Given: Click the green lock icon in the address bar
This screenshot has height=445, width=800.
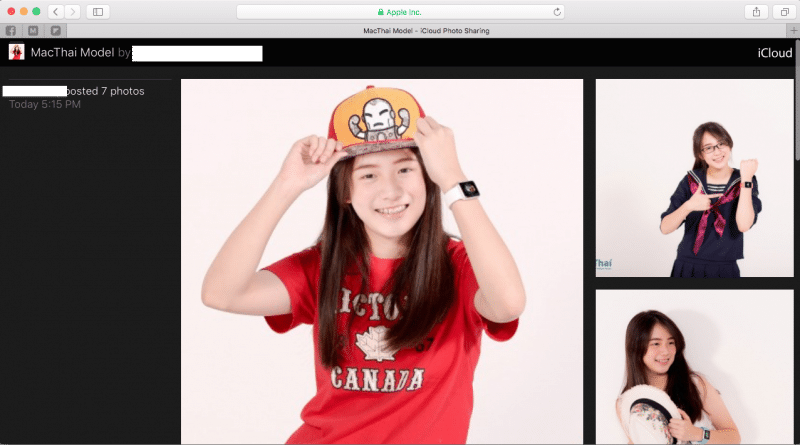Looking at the screenshot, I should [381, 12].
